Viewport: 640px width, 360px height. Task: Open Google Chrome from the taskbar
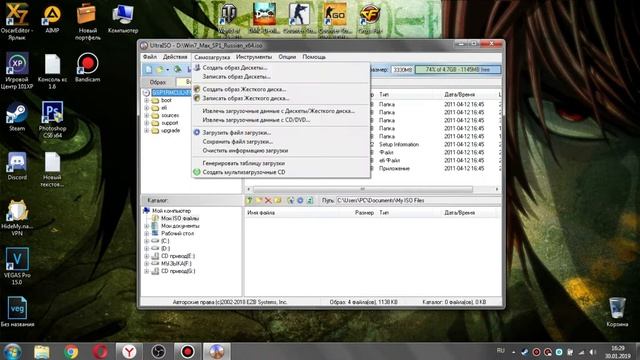tap(71, 351)
